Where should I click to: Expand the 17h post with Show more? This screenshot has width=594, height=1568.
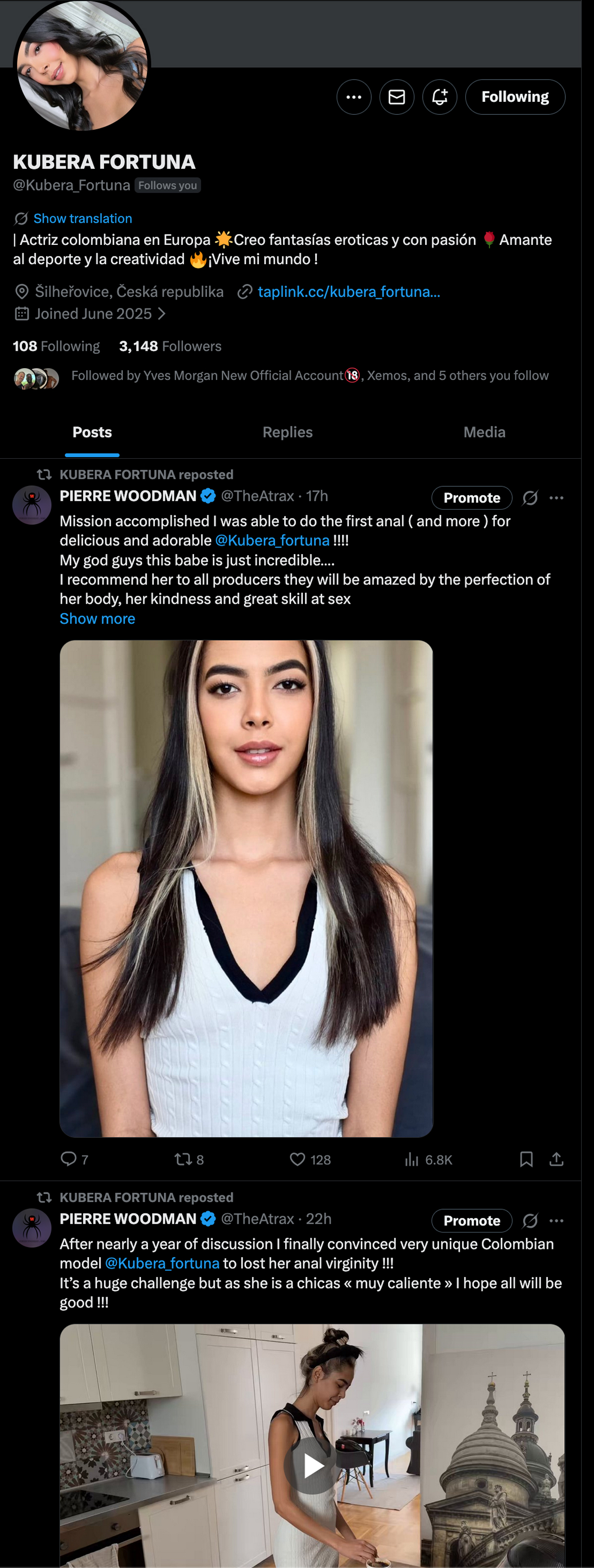[98, 618]
